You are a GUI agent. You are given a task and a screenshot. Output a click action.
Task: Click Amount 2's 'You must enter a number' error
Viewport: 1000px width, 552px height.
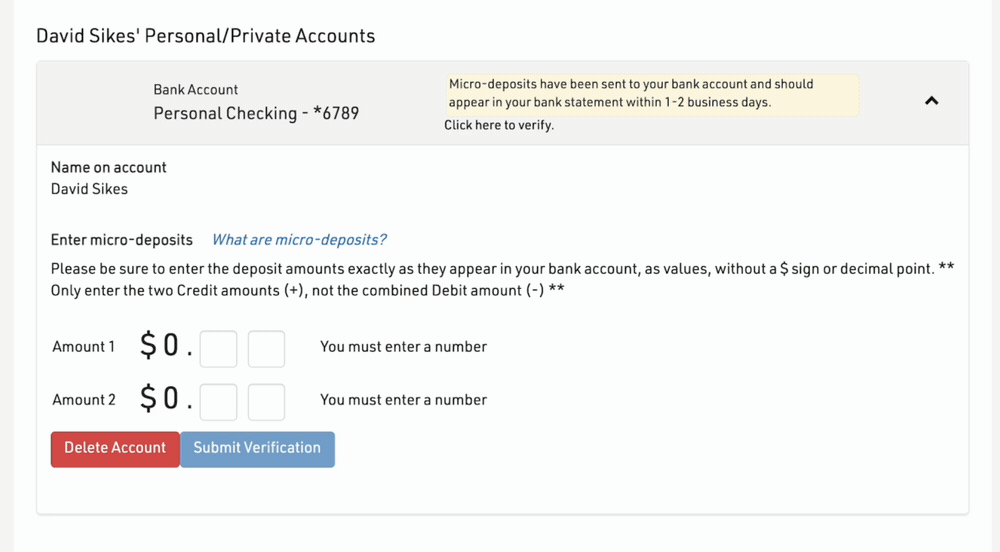coord(403,400)
